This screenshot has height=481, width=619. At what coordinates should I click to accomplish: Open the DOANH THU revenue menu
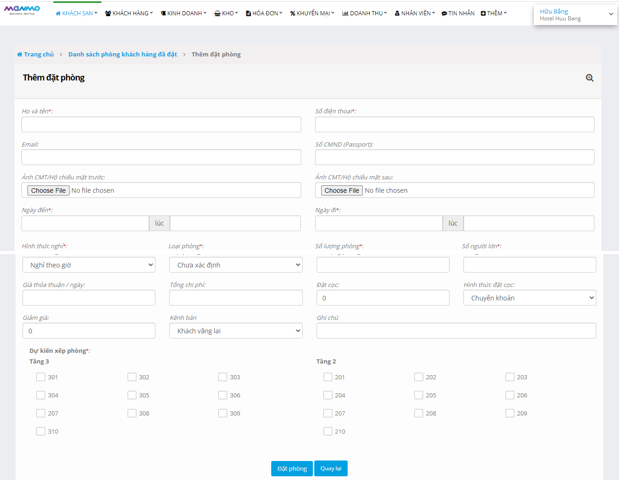point(365,14)
